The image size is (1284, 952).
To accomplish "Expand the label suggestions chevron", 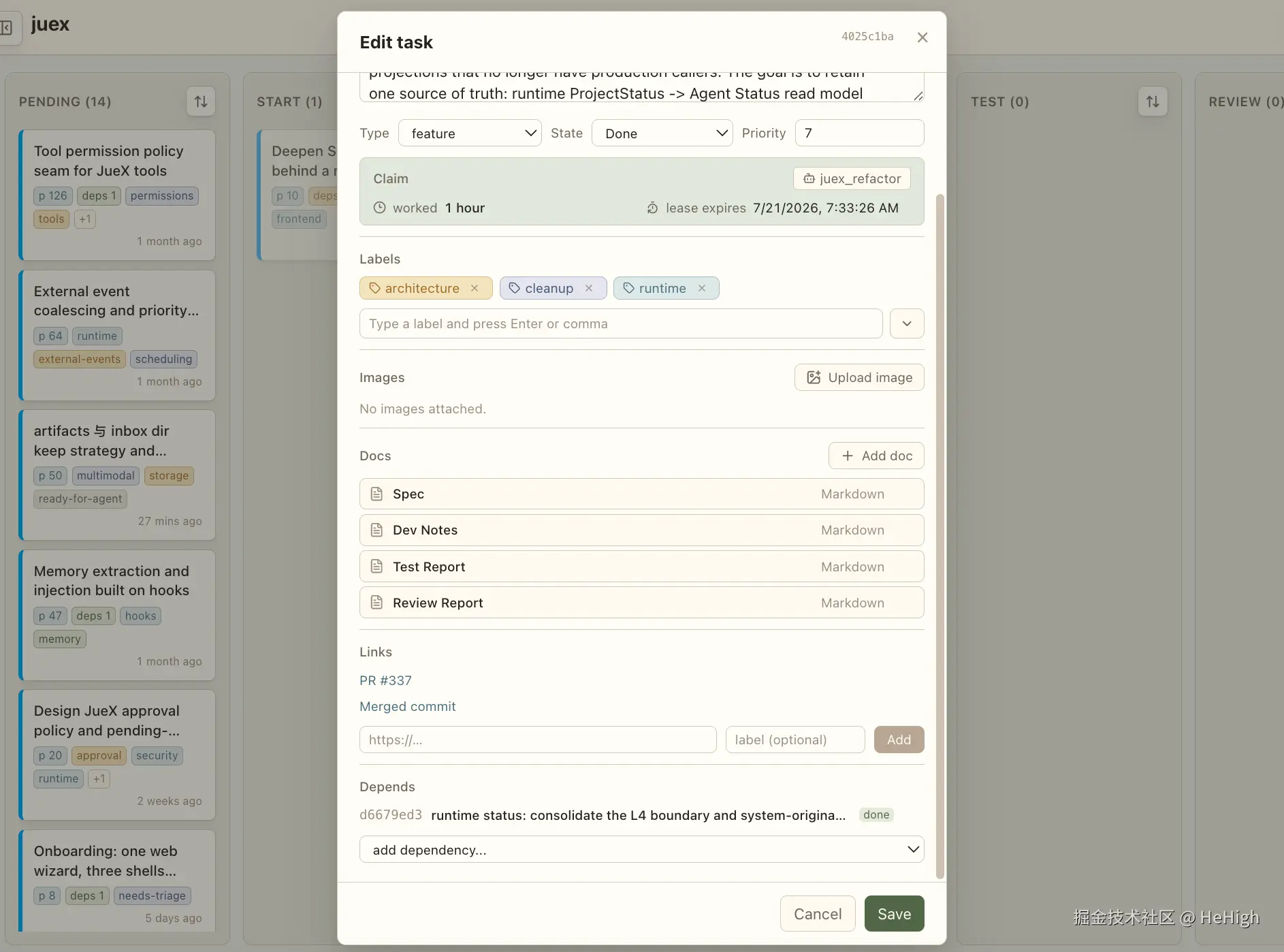I will [907, 323].
